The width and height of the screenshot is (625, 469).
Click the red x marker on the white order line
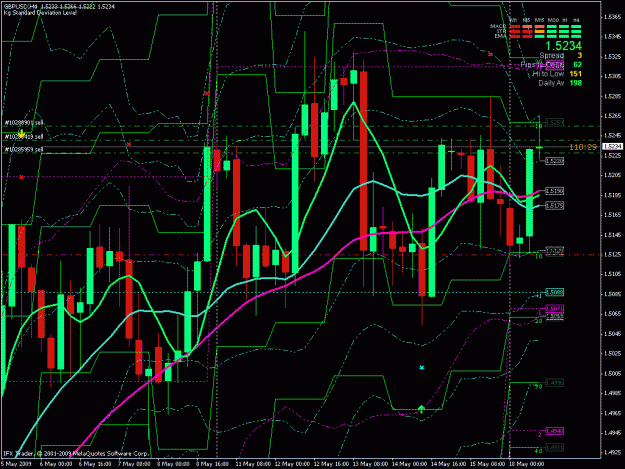(128, 144)
